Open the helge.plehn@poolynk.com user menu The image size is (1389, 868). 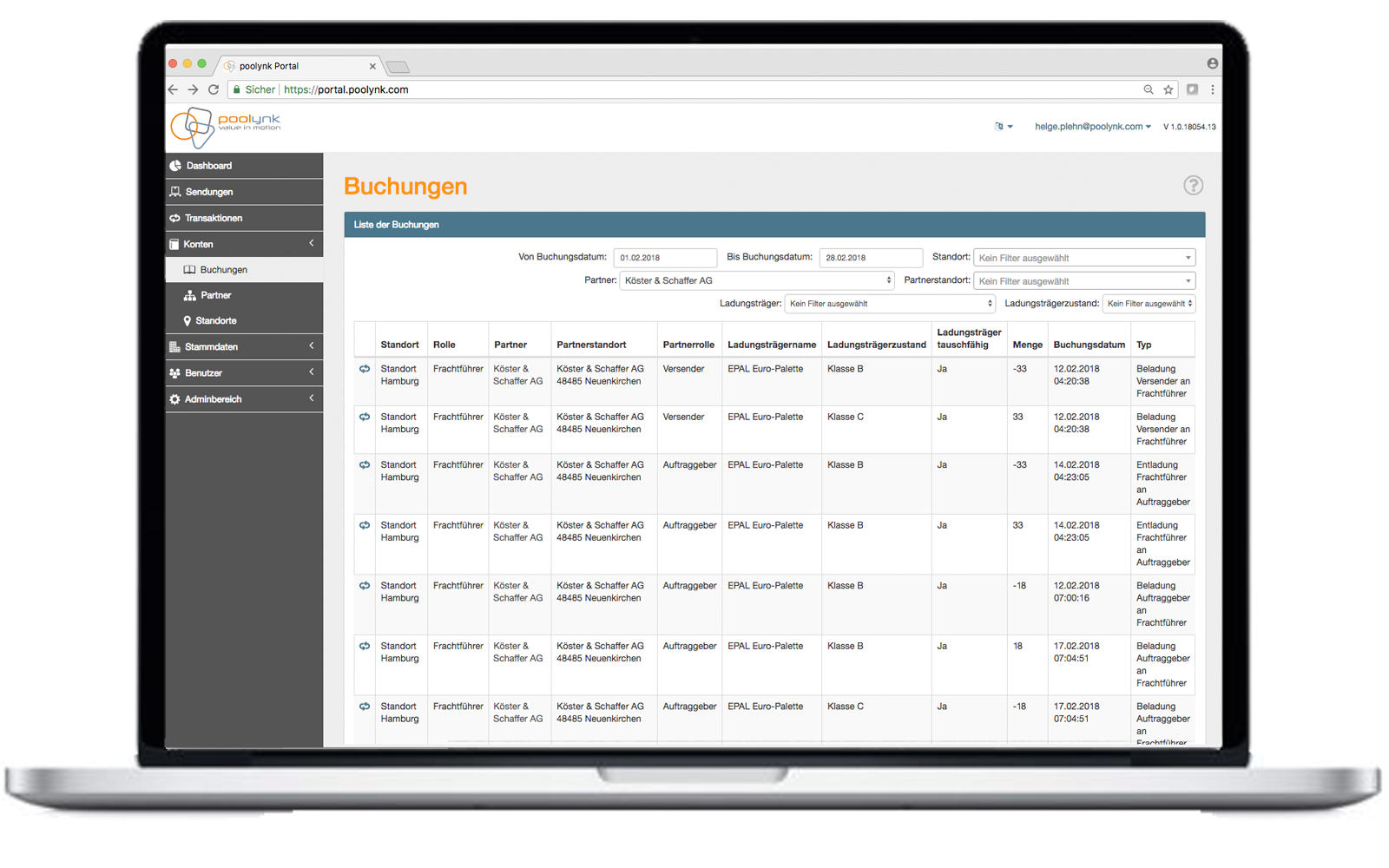(1092, 127)
